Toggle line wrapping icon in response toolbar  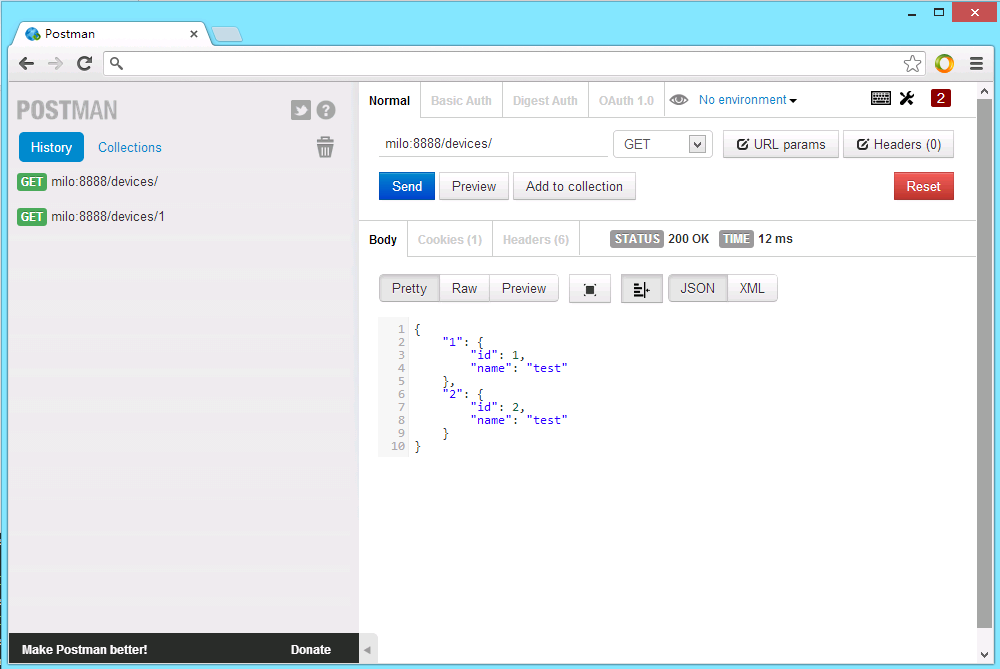point(642,289)
